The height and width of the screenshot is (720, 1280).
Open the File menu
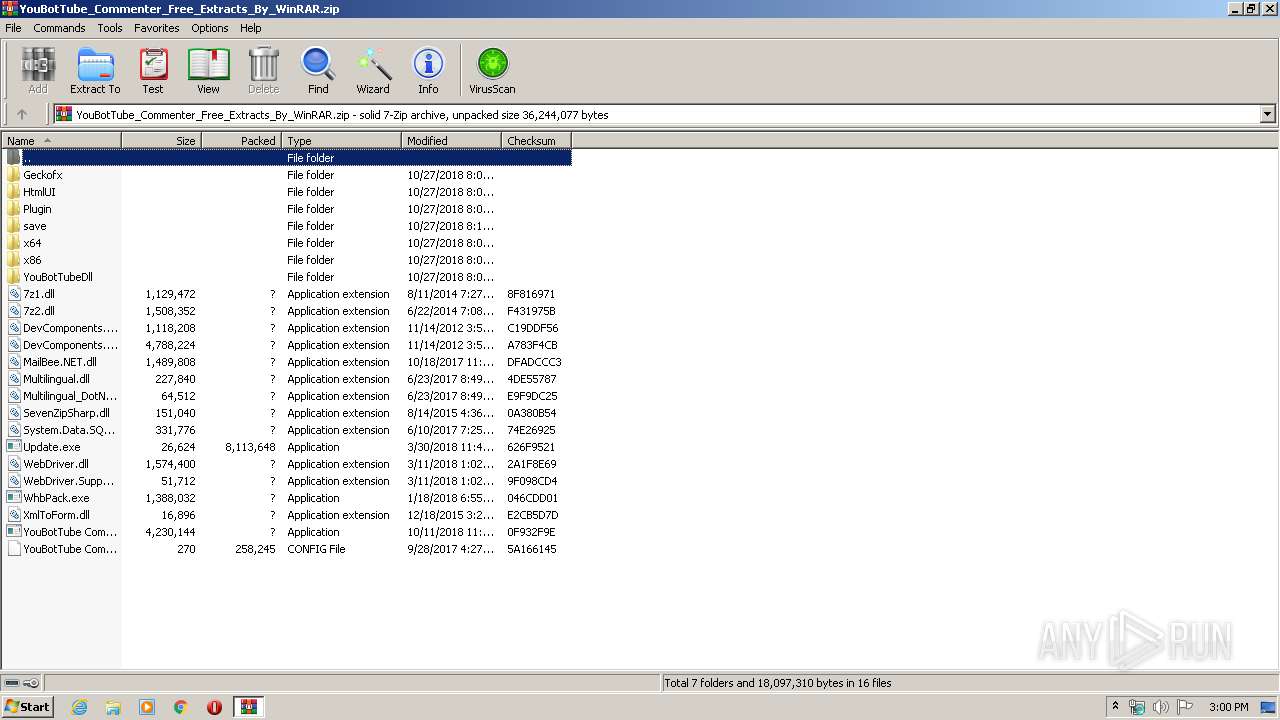pyautogui.click(x=13, y=28)
